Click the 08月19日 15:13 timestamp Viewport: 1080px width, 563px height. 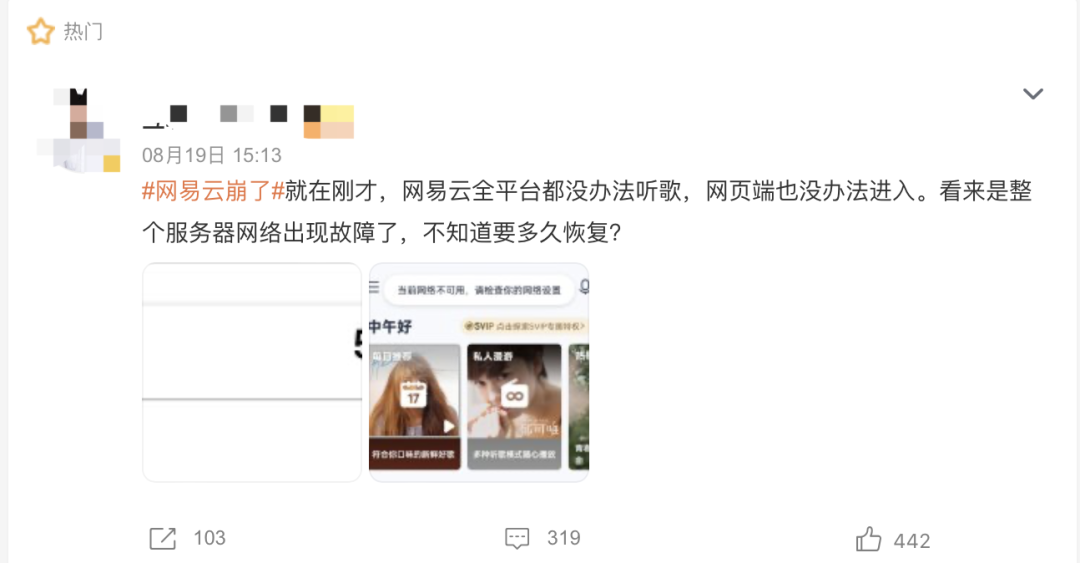tap(211, 155)
